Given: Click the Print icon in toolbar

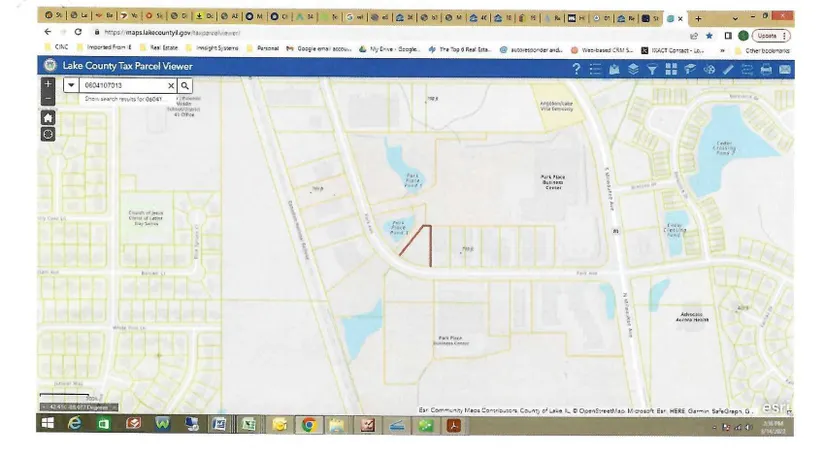Looking at the screenshot, I should [766, 68].
